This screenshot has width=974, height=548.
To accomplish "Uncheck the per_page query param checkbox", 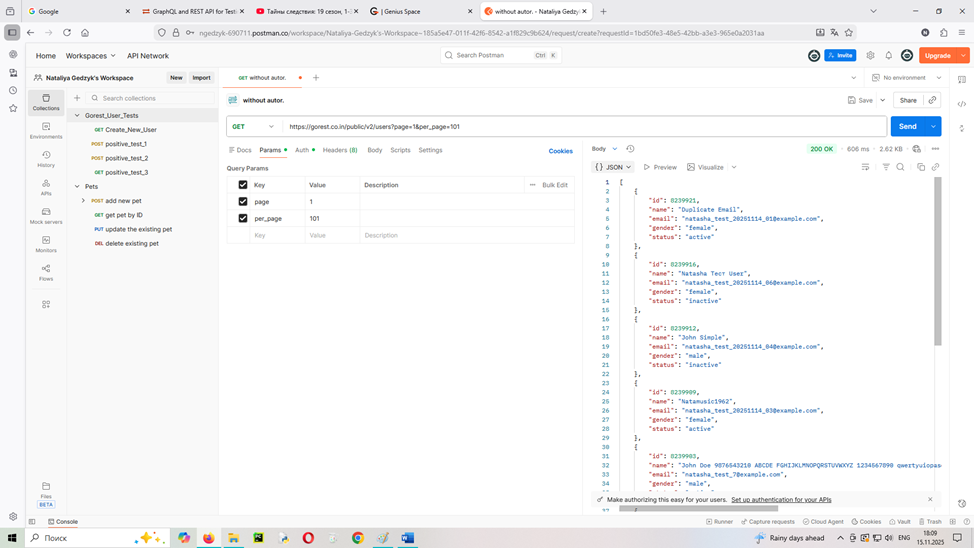I will point(243,218).
